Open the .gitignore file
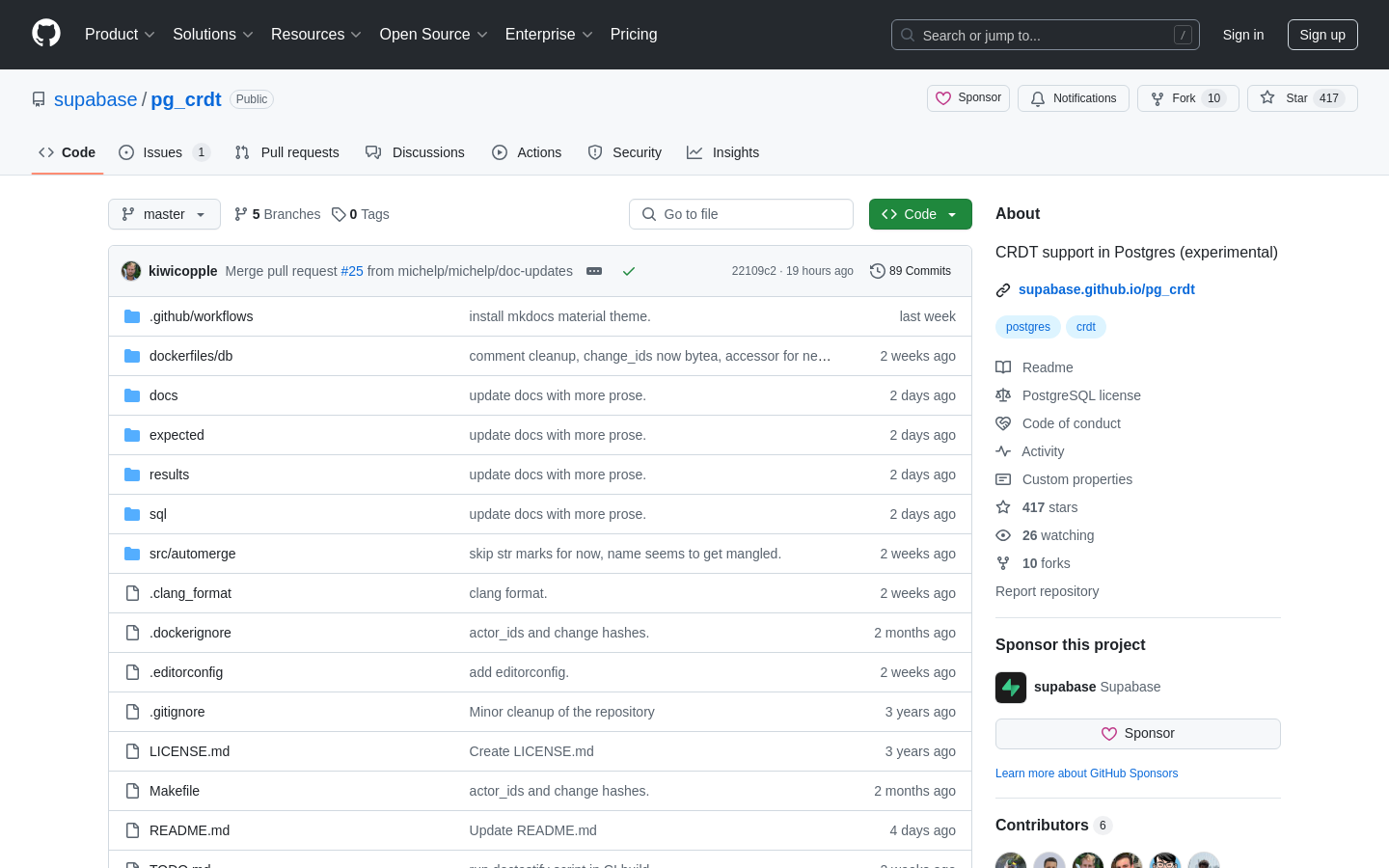The height and width of the screenshot is (868, 1389). click(177, 712)
